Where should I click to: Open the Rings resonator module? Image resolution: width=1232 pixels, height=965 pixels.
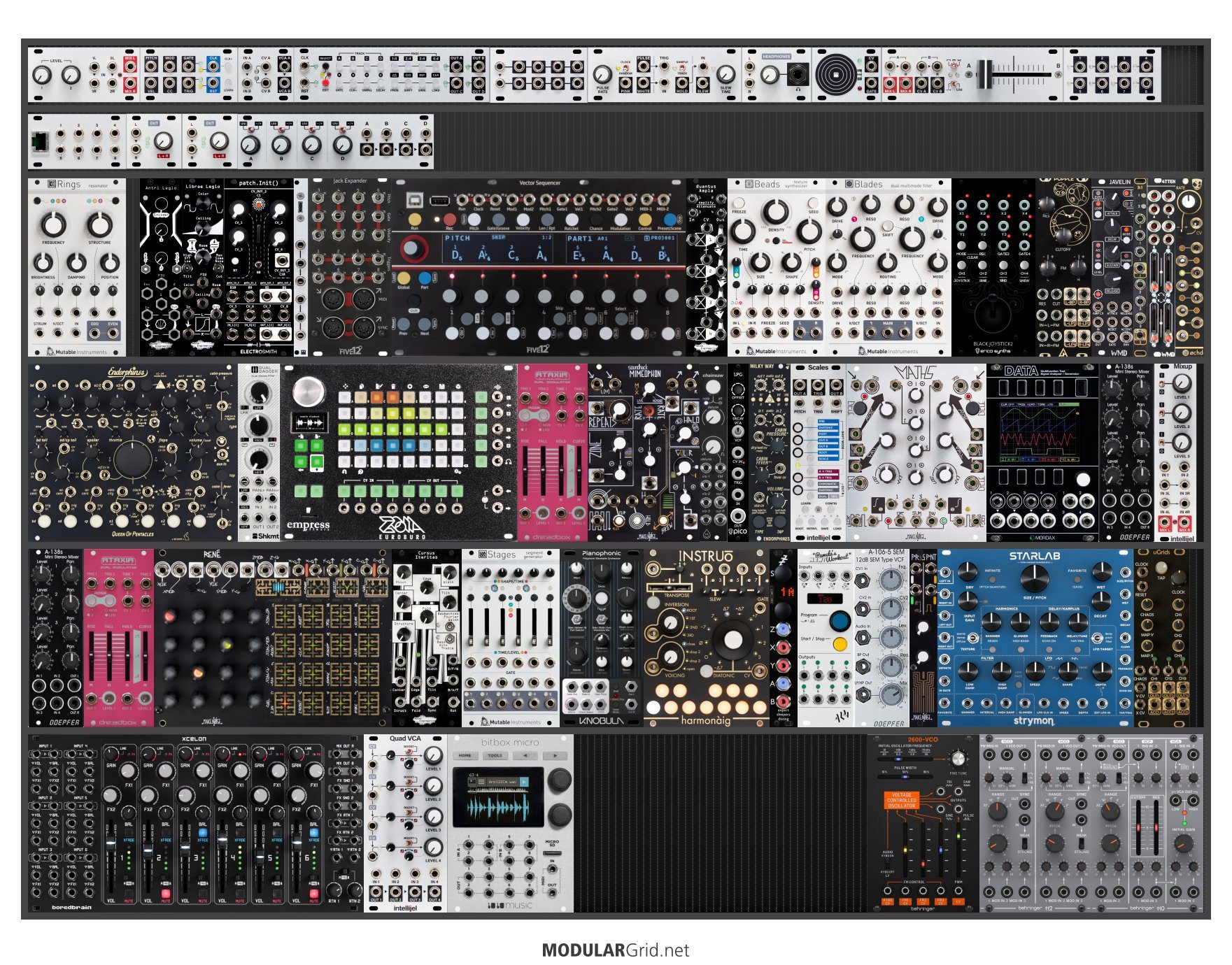tap(77, 267)
